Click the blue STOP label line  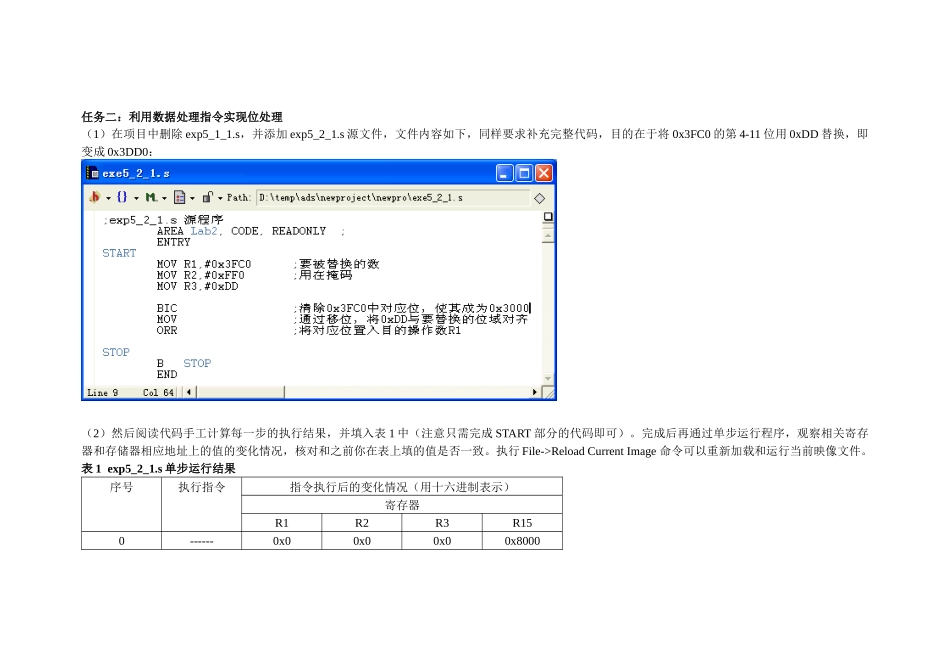pos(116,352)
